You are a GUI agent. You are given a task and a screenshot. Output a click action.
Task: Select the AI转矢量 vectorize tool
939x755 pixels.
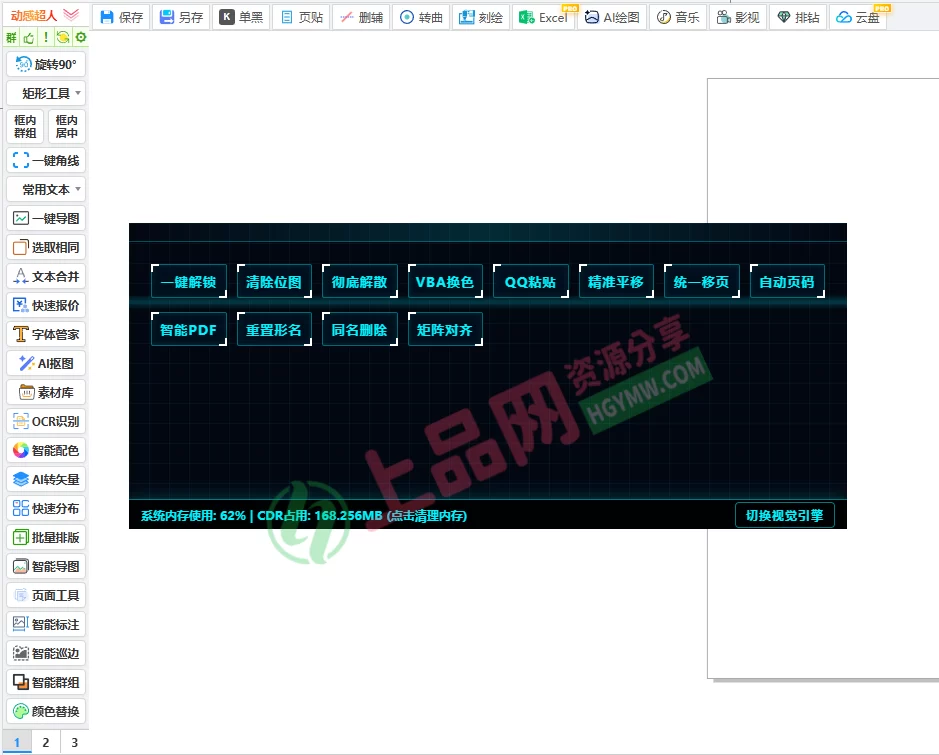tap(46, 478)
